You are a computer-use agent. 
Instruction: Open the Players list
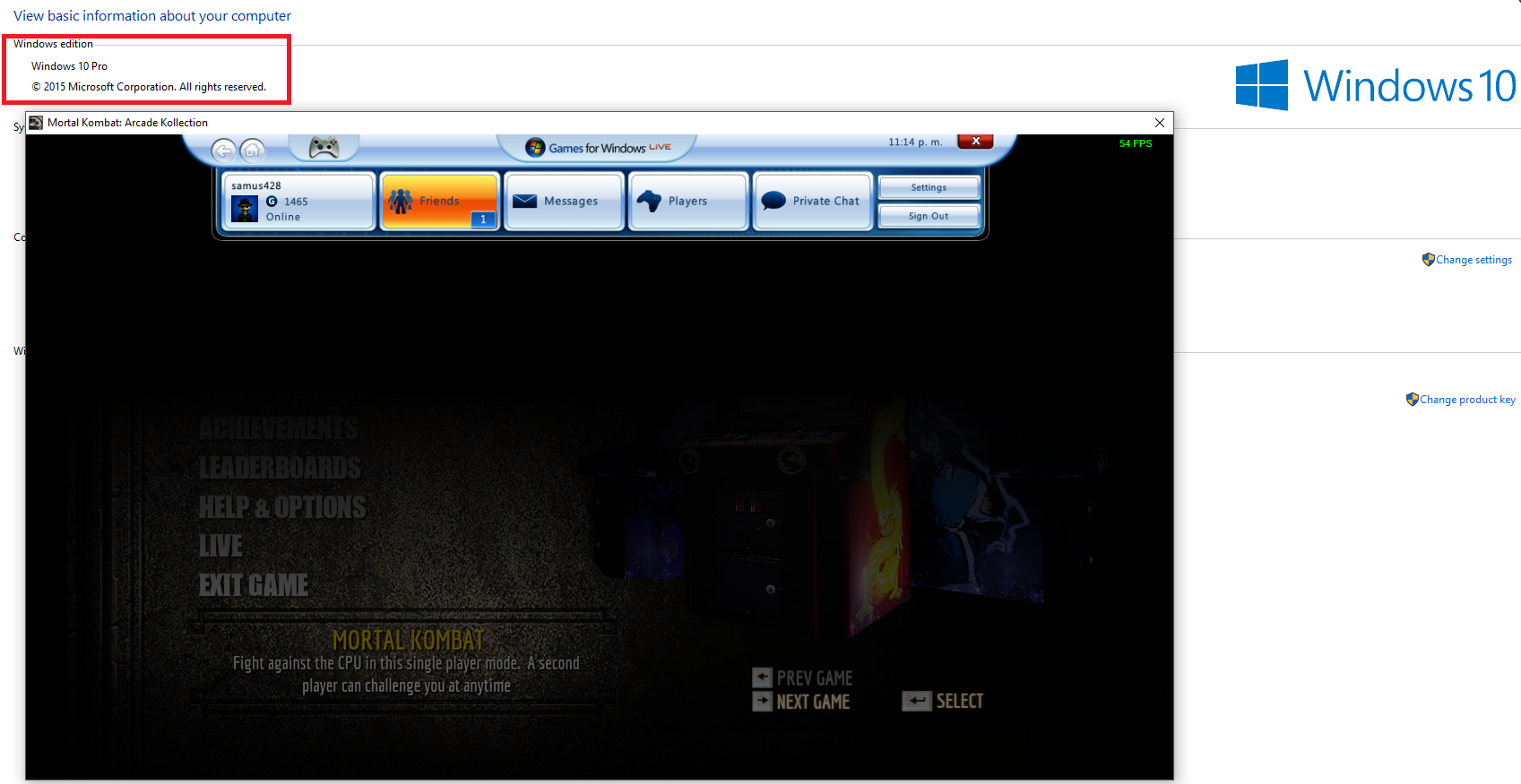click(688, 202)
